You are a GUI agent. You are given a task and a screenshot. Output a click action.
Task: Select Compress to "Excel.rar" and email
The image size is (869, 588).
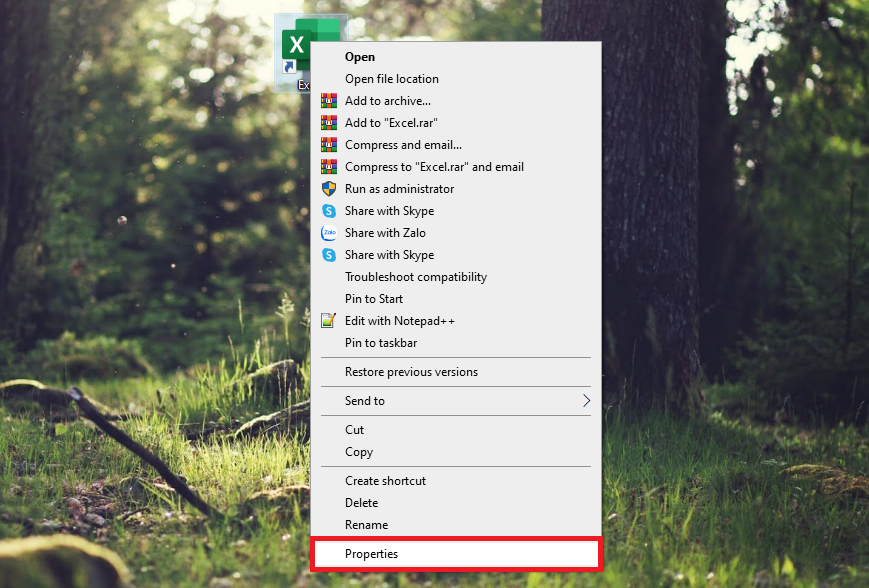[x=456, y=167]
